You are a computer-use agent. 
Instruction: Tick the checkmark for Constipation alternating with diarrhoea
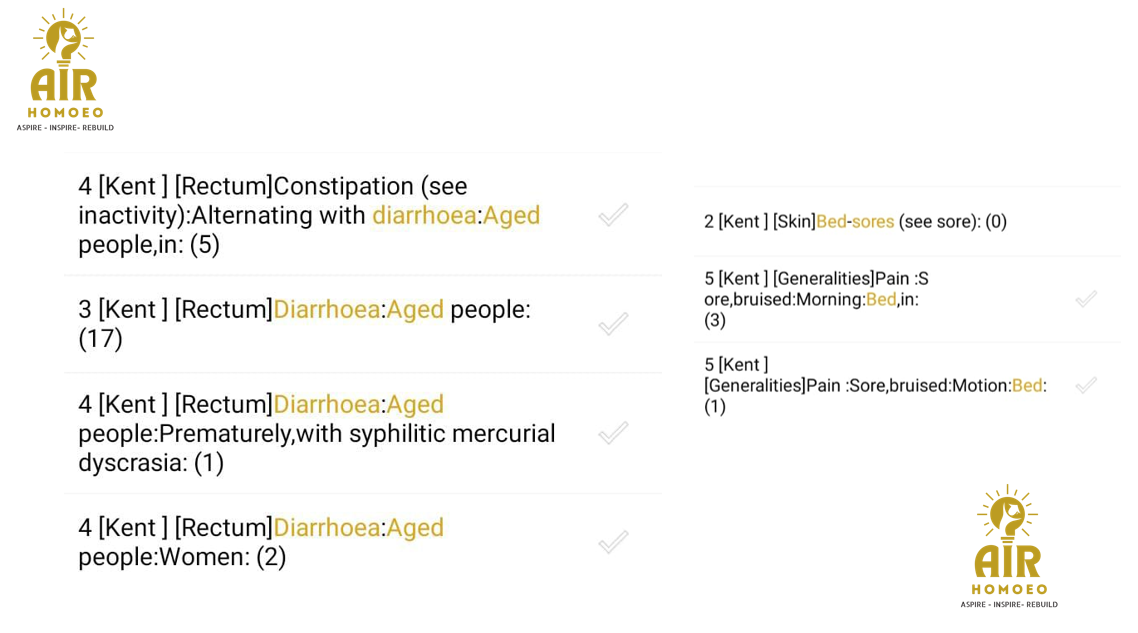pos(613,215)
